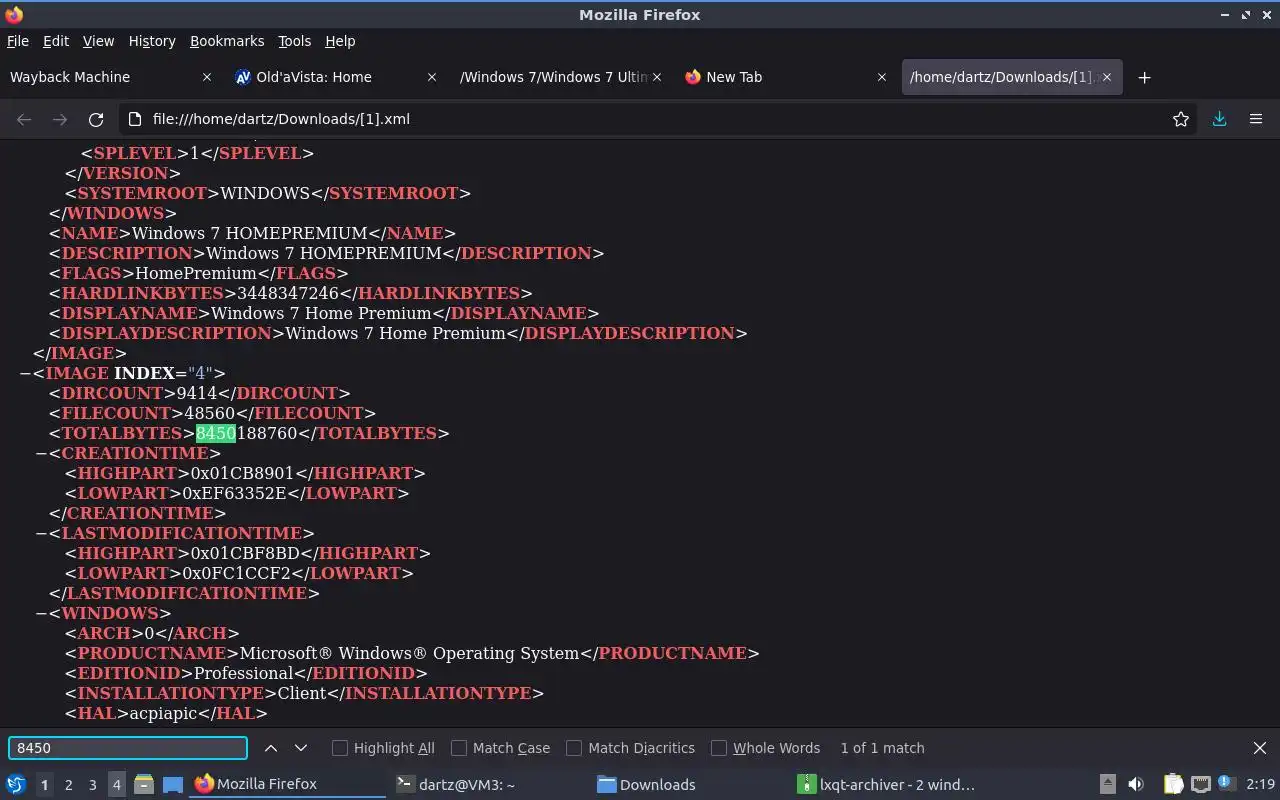Open the volume control in system tray
This screenshot has width=1280, height=800.
point(1136,784)
